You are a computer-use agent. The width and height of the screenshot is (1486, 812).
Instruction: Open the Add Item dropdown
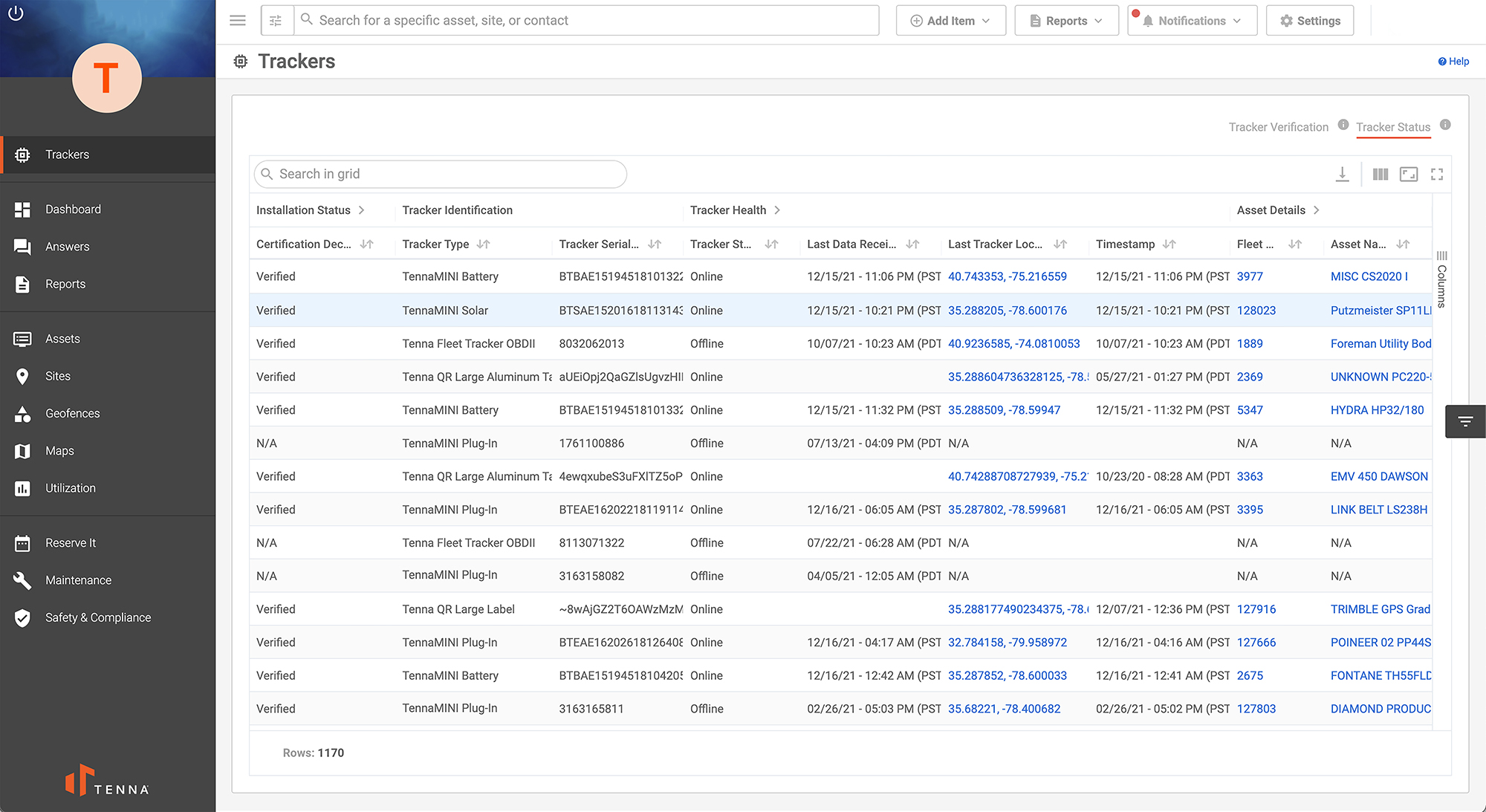tap(950, 21)
